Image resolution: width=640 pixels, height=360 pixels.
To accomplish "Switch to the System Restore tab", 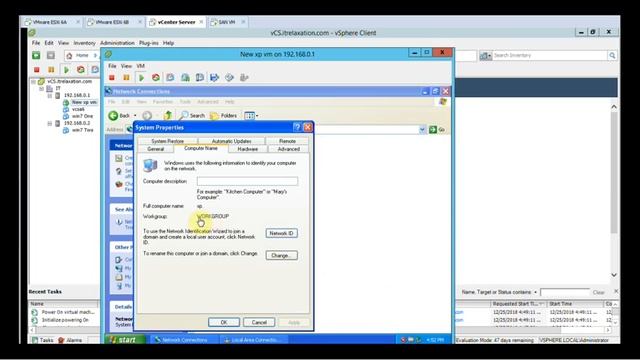I will tap(167, 141).
